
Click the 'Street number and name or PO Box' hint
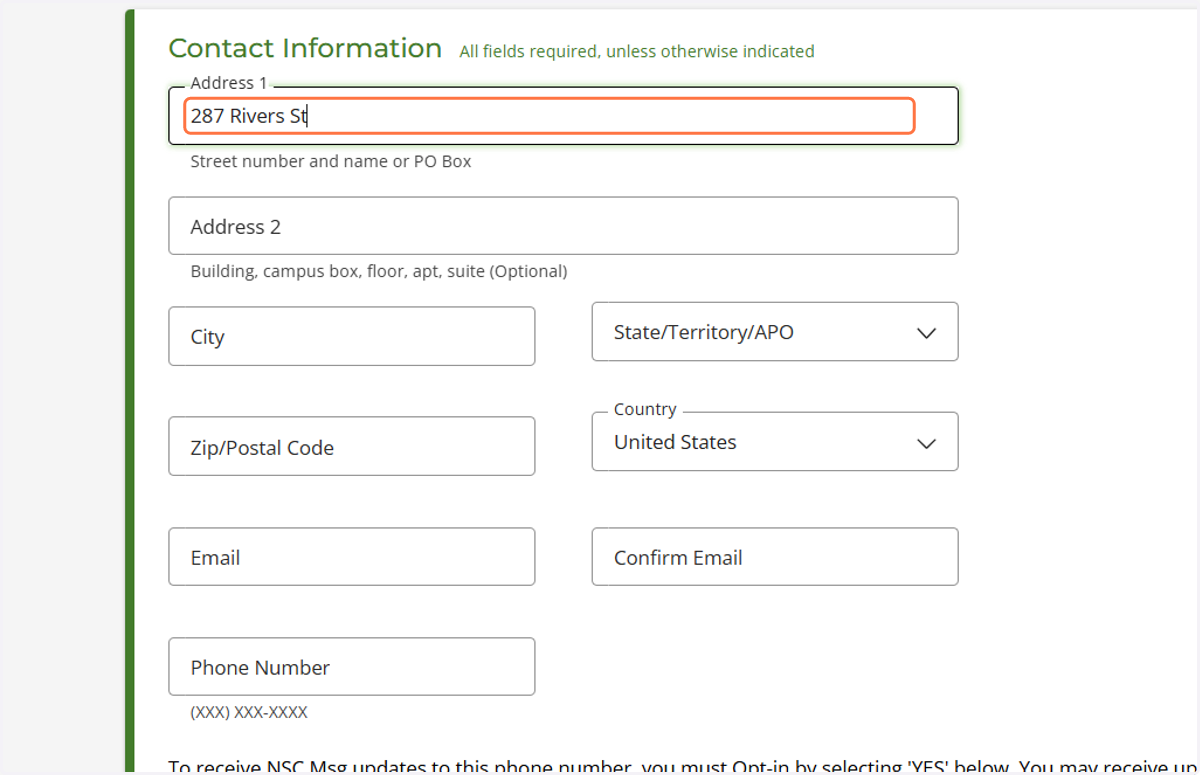331,161
